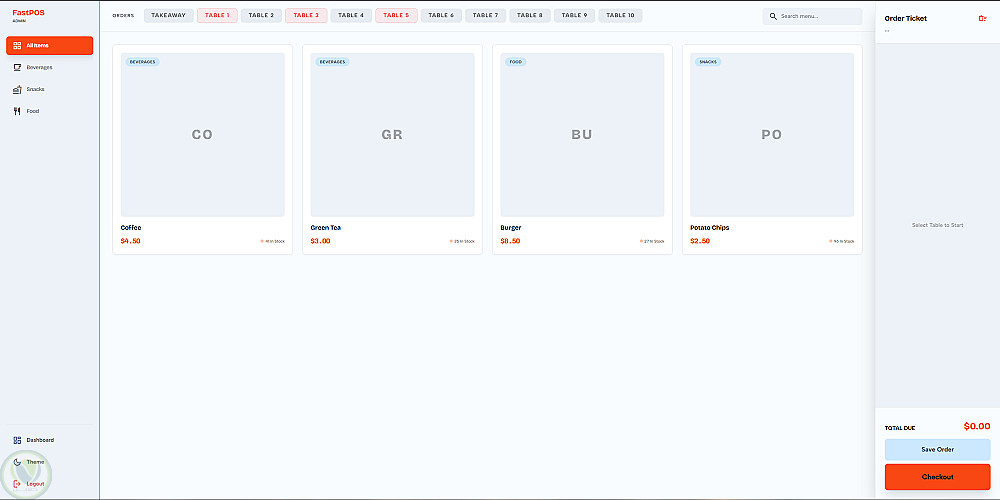Click the $2.50 Potato Chips price
This screenshot has width=1000, height=500.
click(700, 241)
